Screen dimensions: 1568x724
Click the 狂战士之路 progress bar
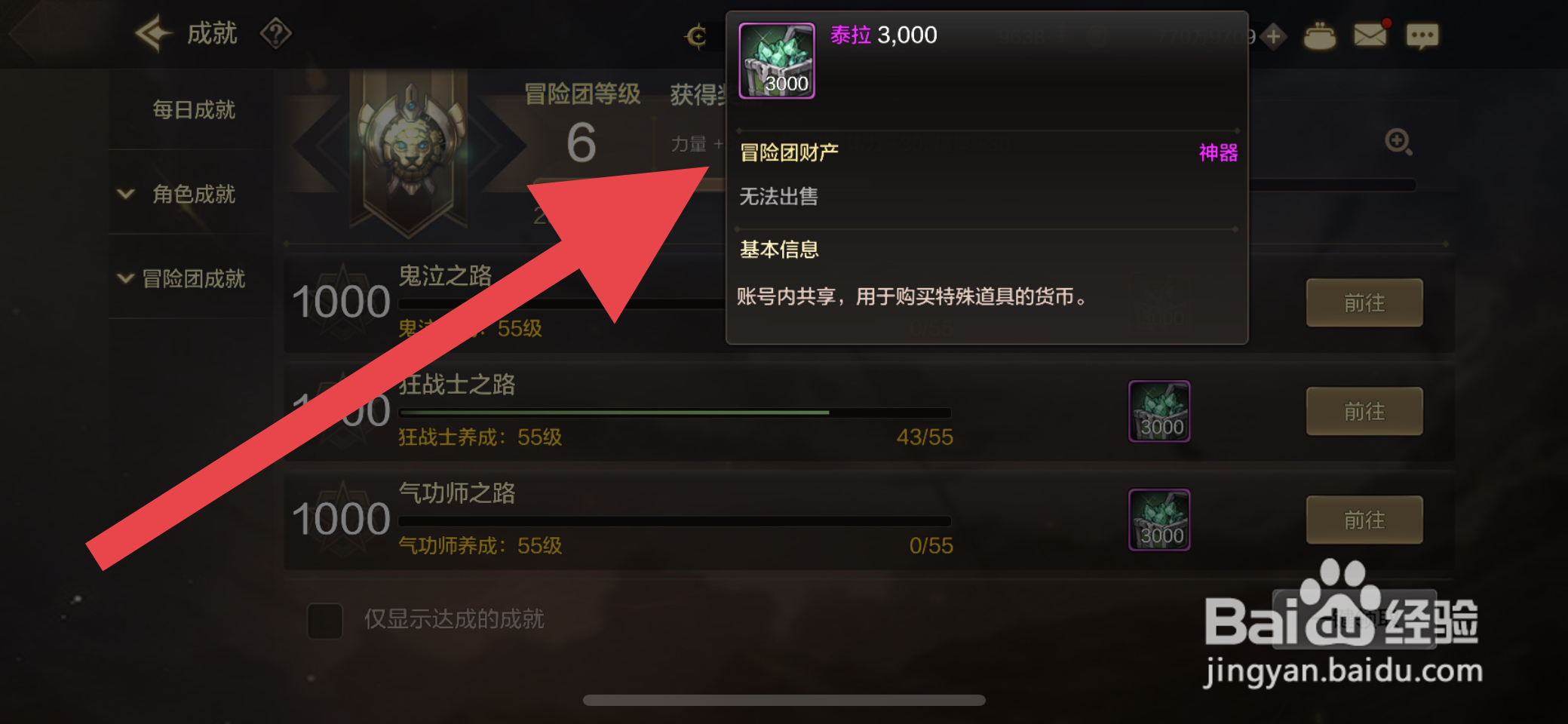675,413
